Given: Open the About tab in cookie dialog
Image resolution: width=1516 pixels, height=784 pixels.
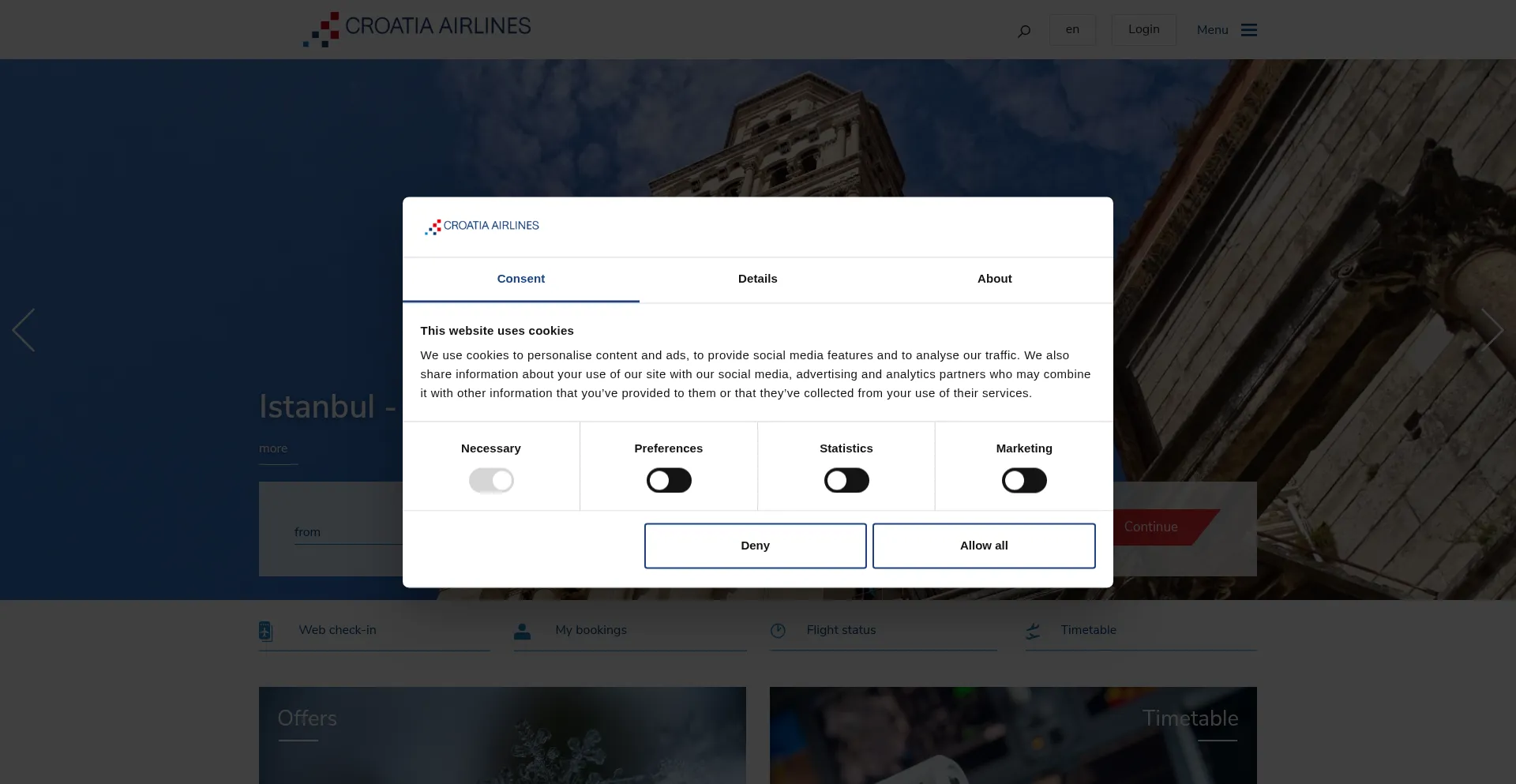Looking at the screenshot, I should [x=994, y=279].
